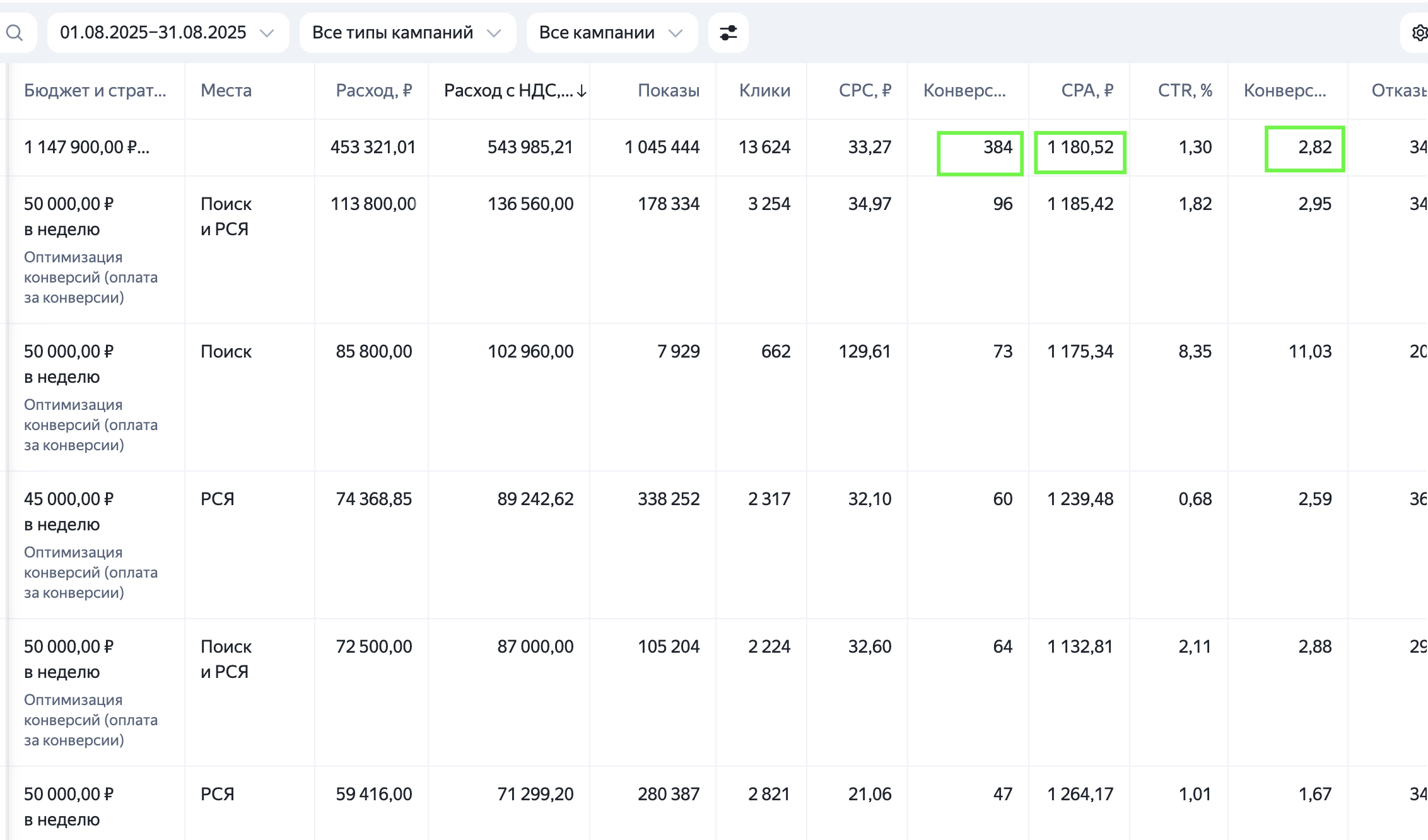
Task: Open the date range 01.08.2025–31.08.2025 dropdown
Action: (167, 33)
